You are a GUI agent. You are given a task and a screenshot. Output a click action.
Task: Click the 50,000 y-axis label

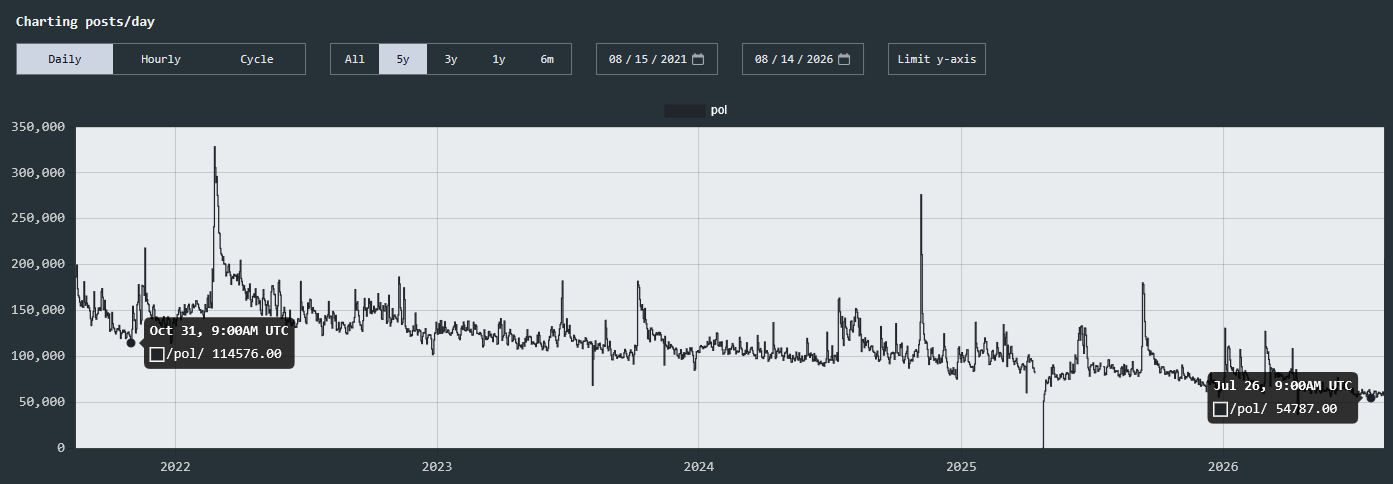[41, 402]
